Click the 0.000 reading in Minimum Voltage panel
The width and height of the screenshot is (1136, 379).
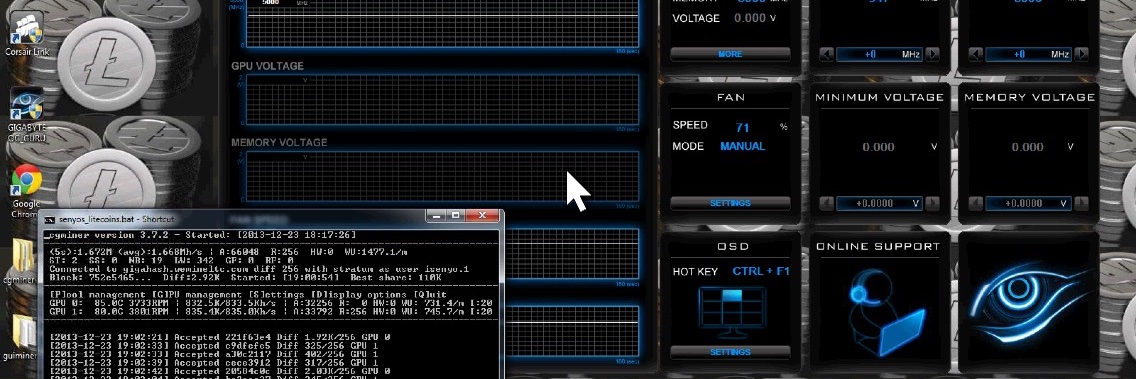coord(878,147)
